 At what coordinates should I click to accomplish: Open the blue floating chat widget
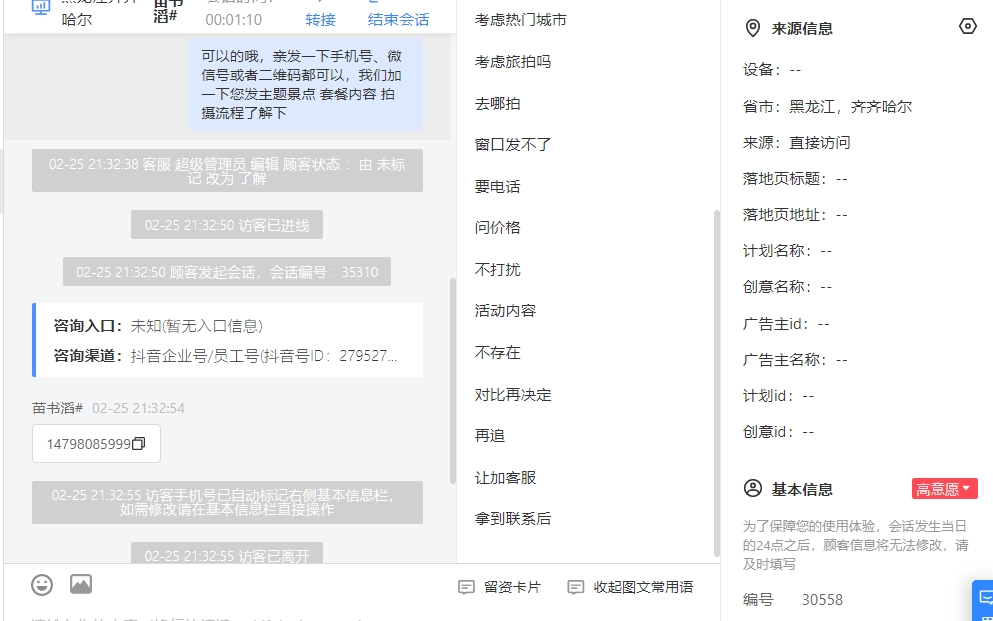coord(984,600)
